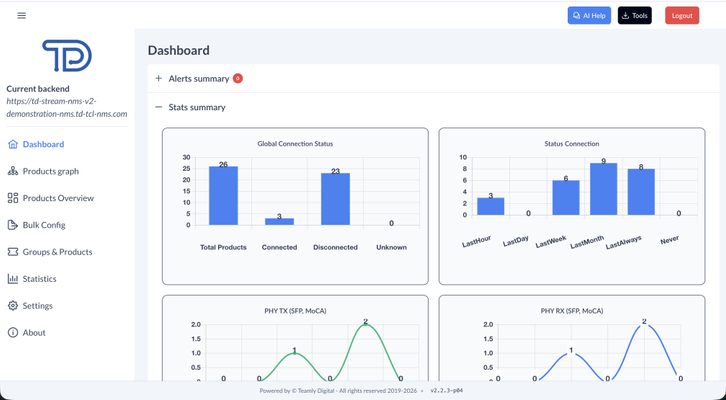
Task: Open the Statistics page from sidebar
Action: [x=39, y=279]
